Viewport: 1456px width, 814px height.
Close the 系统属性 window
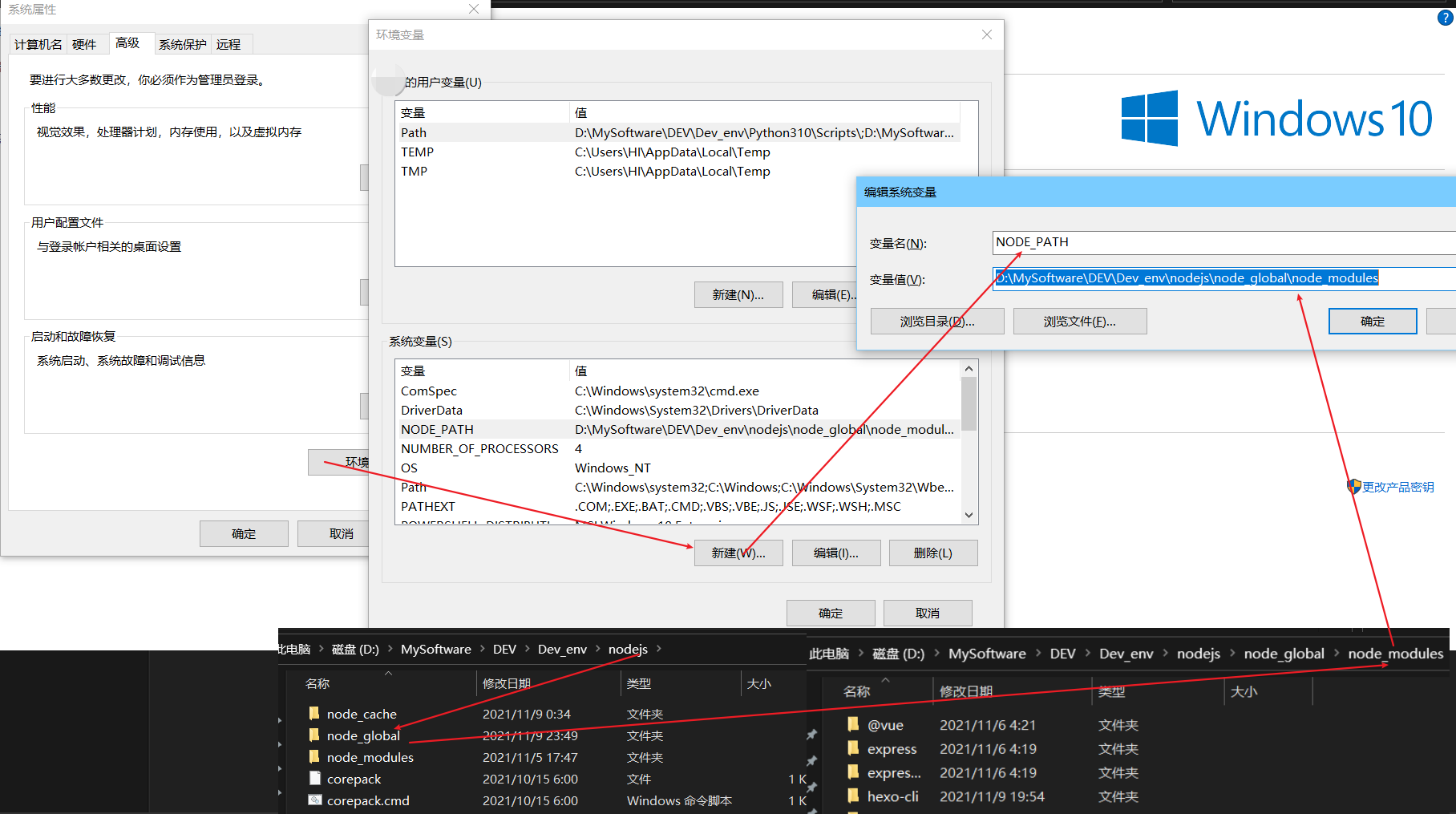tap(474, 9)
